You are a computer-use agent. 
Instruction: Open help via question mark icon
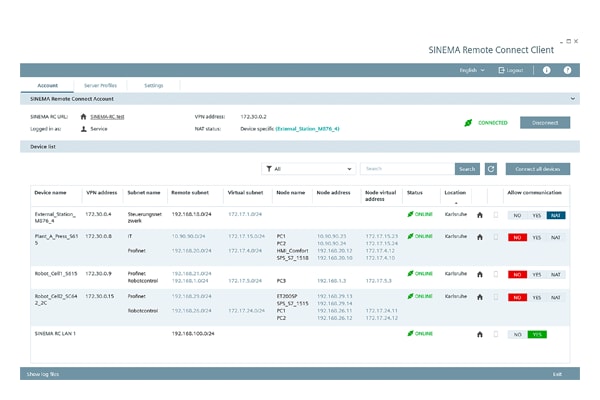(567, 71)
